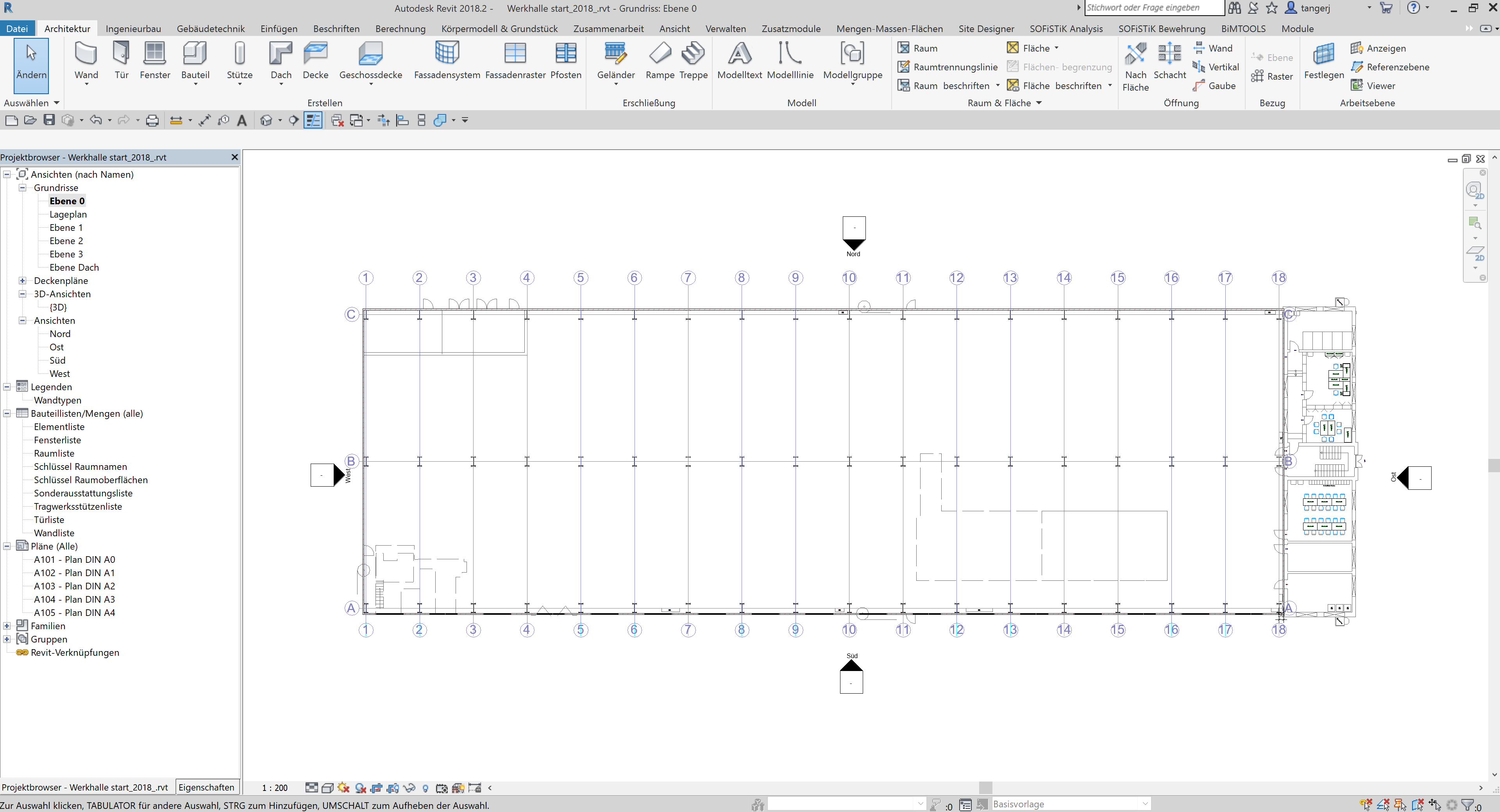This screenshot has width=1500, height=812.
Task: Select the Modelltext tool
Action: (x=740, y=61)
